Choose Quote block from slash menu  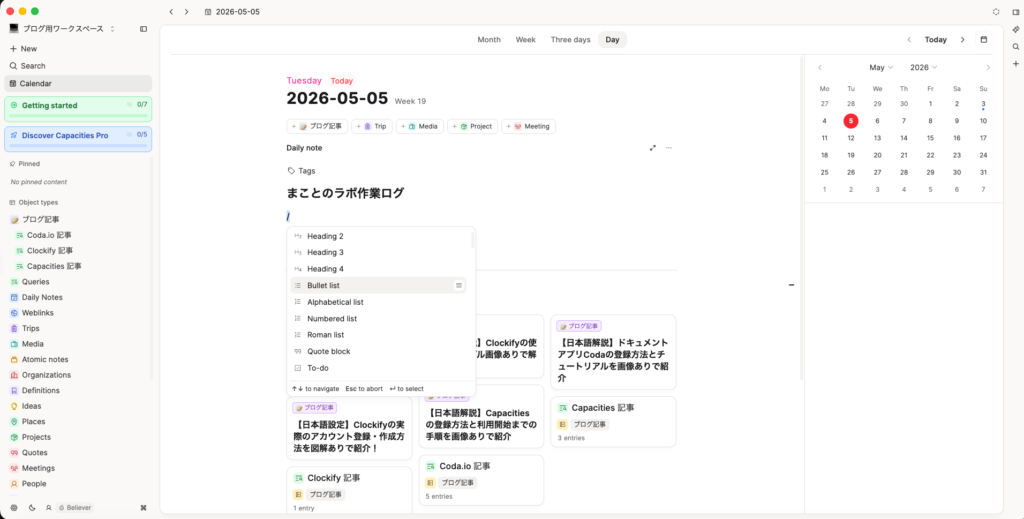(x=378, y=351)
